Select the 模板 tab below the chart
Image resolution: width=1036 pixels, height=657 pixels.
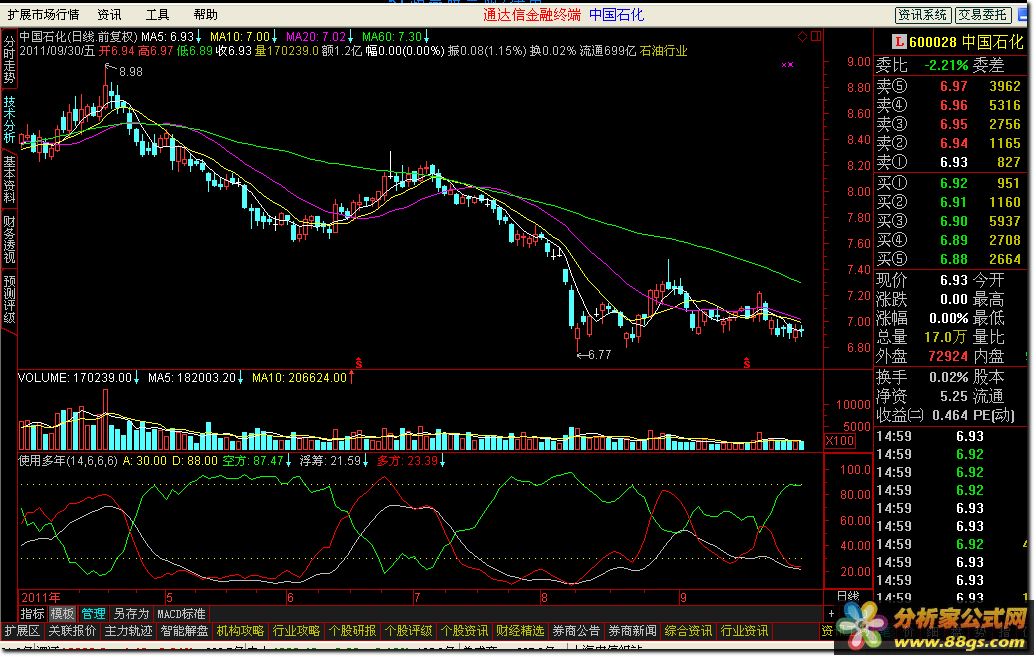(x=62, y=614)
